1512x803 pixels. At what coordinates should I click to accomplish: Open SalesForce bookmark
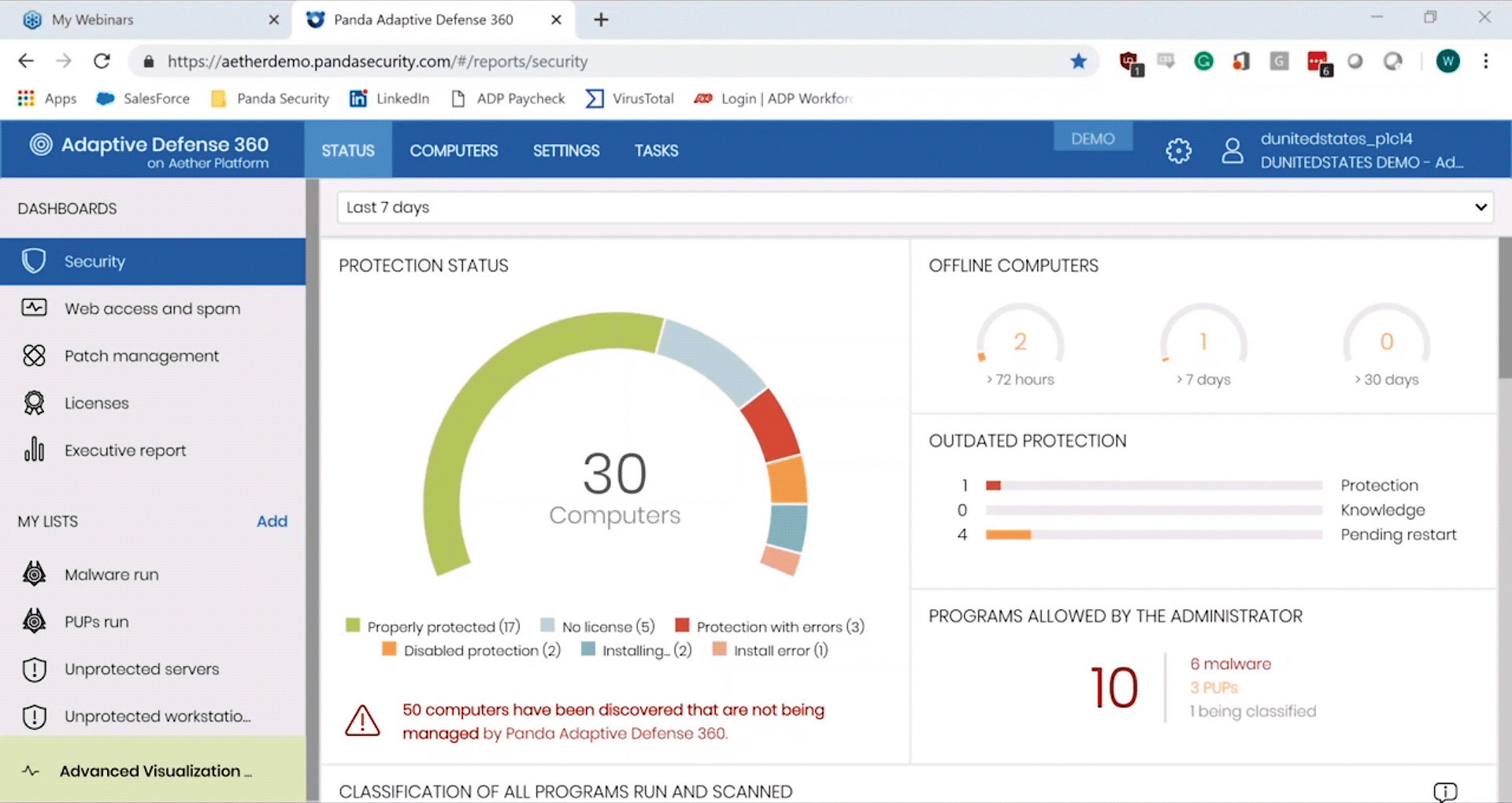(143, 98)
